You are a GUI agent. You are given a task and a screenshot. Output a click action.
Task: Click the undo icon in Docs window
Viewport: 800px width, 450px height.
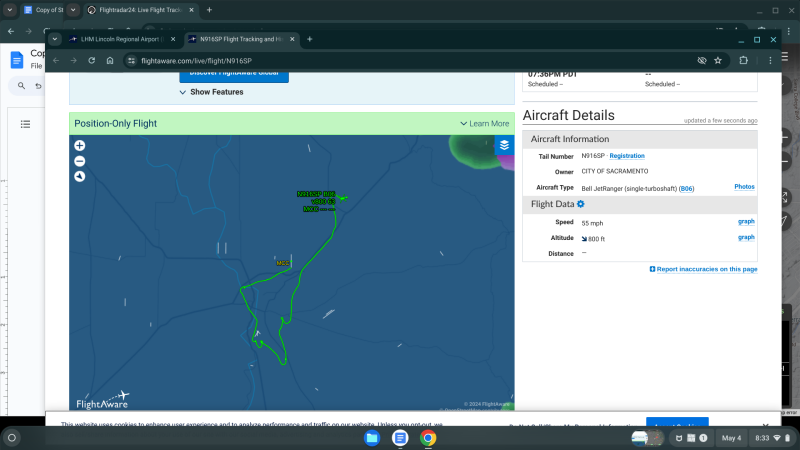38,86
